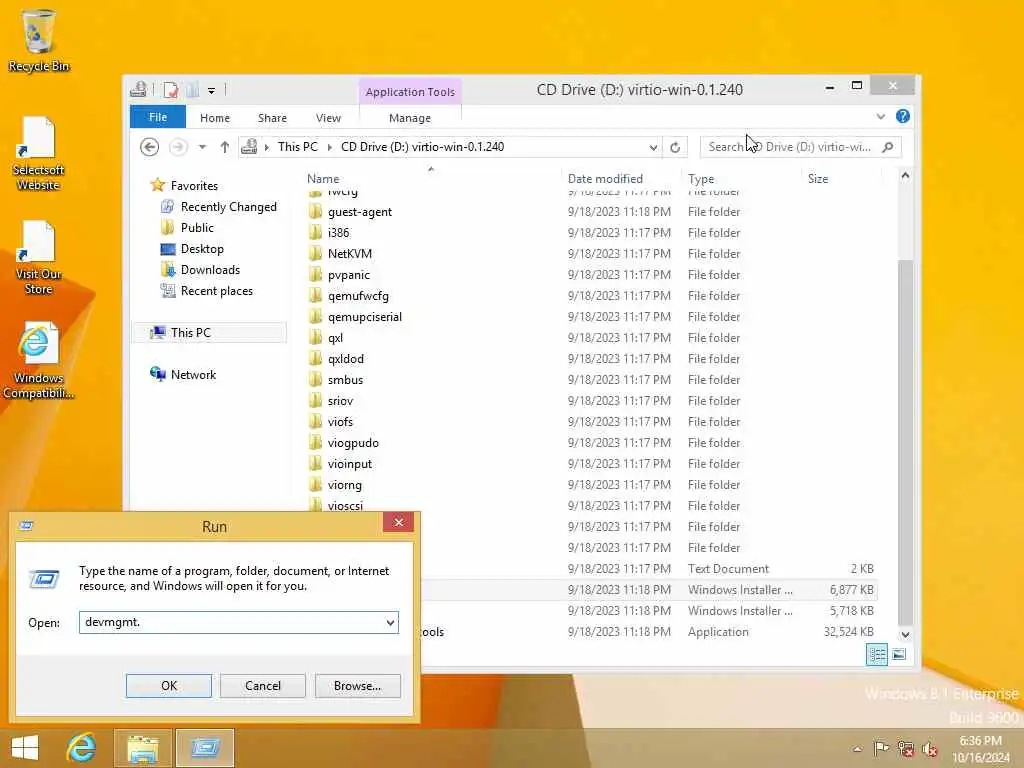This screenshot has height=768, width=1024.
Task: Open Visit Our Store desktop shortcut
Action: pyautogui.click(x=38, y=258)
